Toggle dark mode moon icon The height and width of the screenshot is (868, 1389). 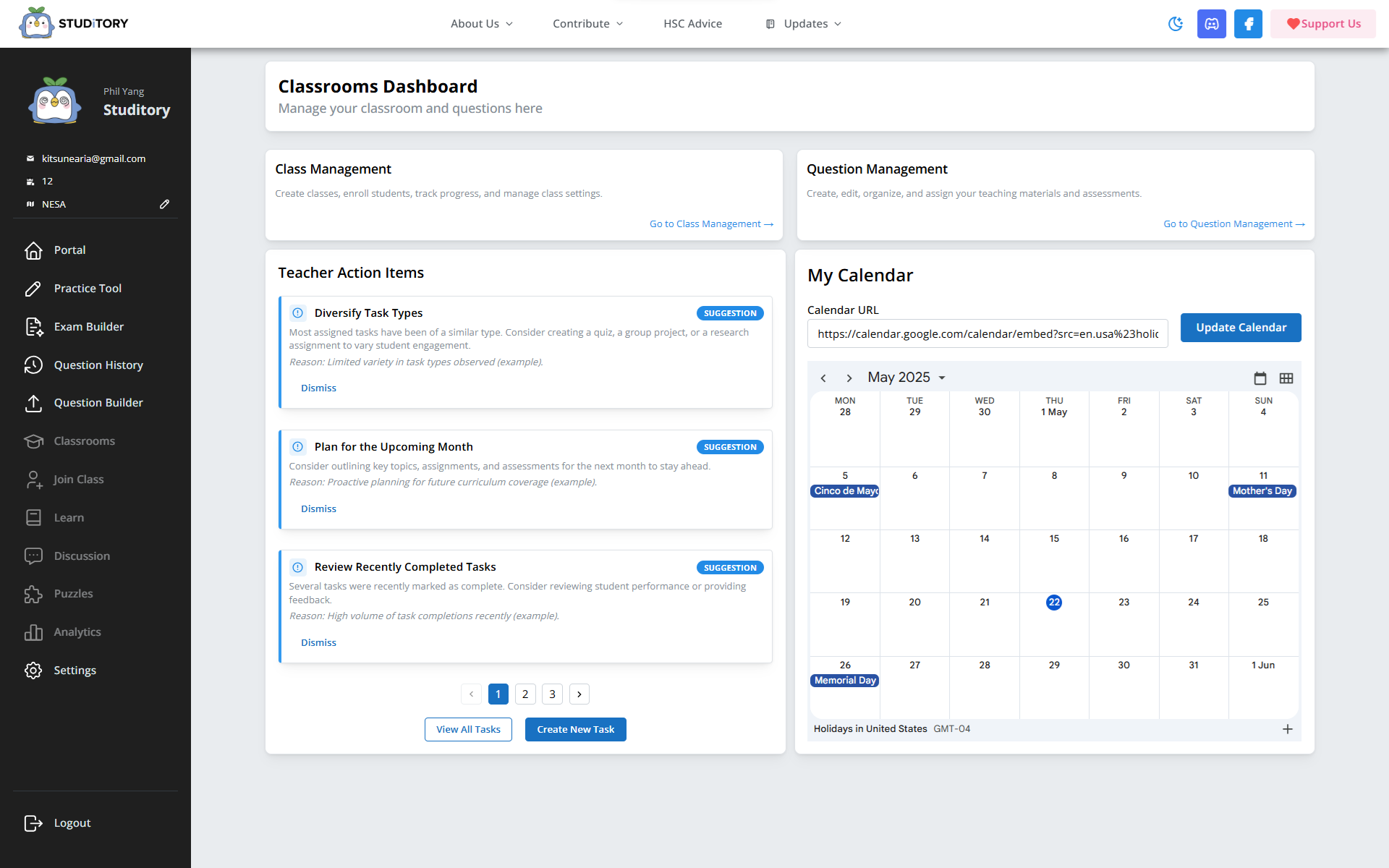(1176, 24)
